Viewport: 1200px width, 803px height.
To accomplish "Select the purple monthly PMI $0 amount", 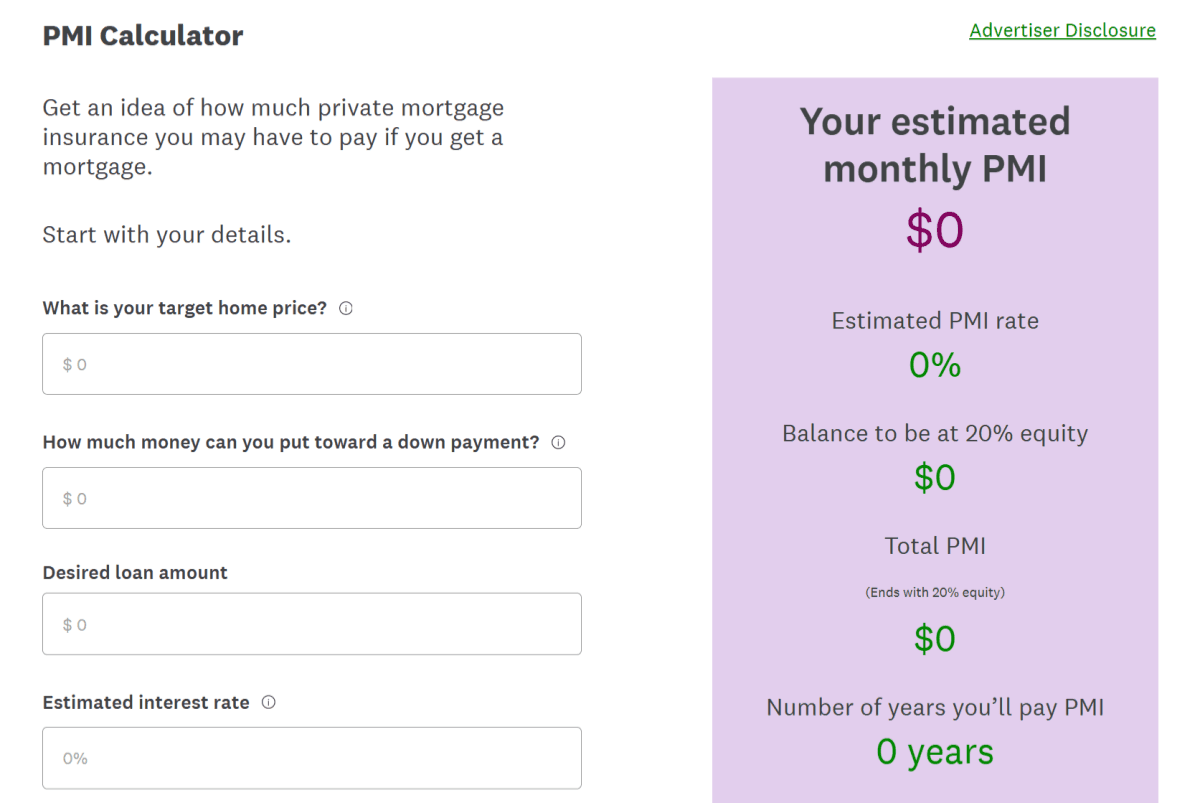I will (x=934, y=230).
